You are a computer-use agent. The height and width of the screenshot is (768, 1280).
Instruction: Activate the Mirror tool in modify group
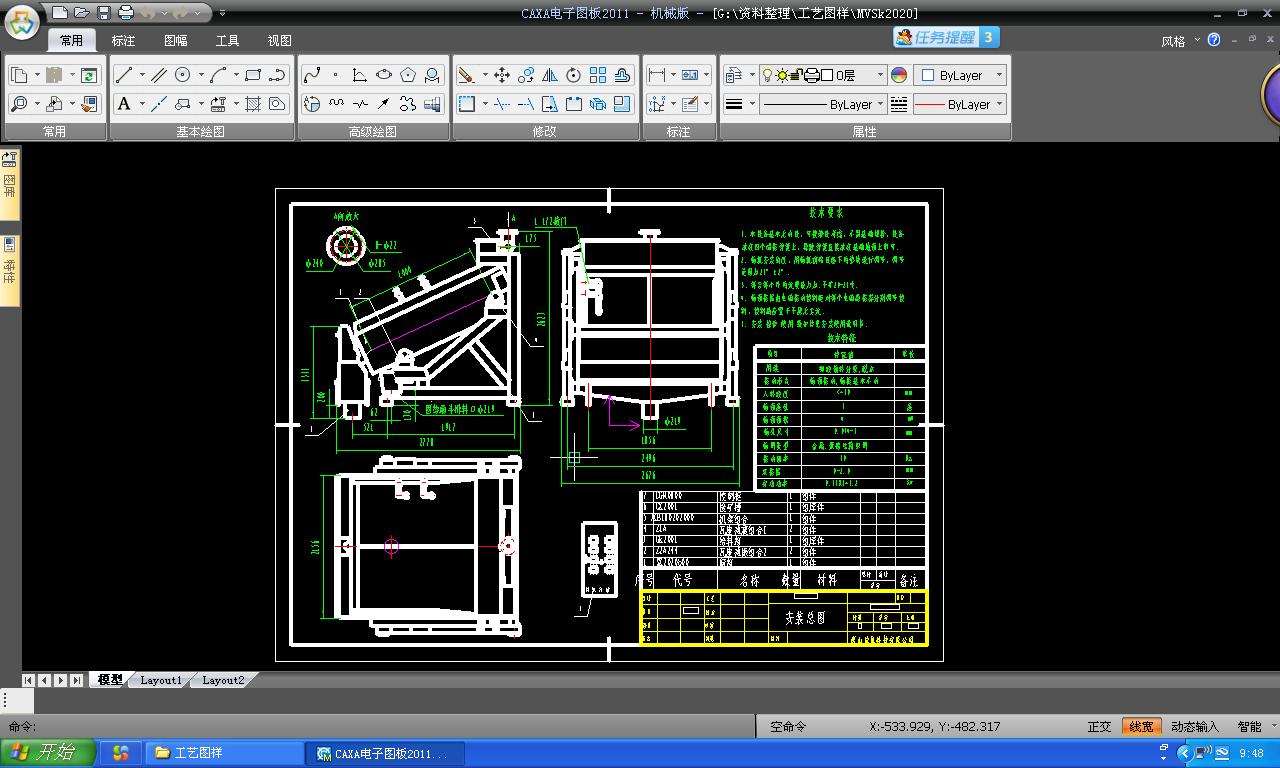[549, 75]
